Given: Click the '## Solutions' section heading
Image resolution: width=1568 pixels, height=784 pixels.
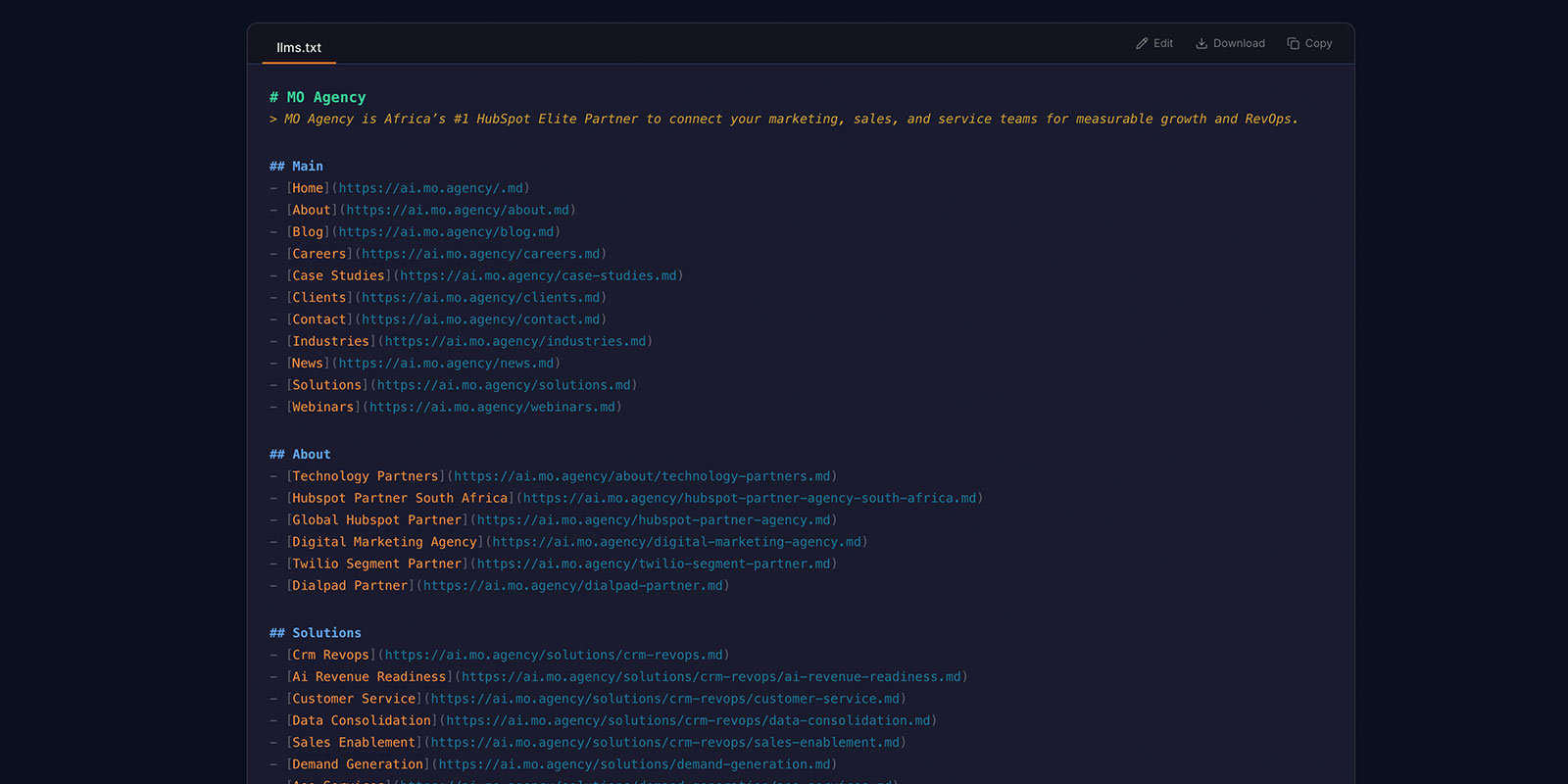Looking at the screenshot, I should coord(316,633).
